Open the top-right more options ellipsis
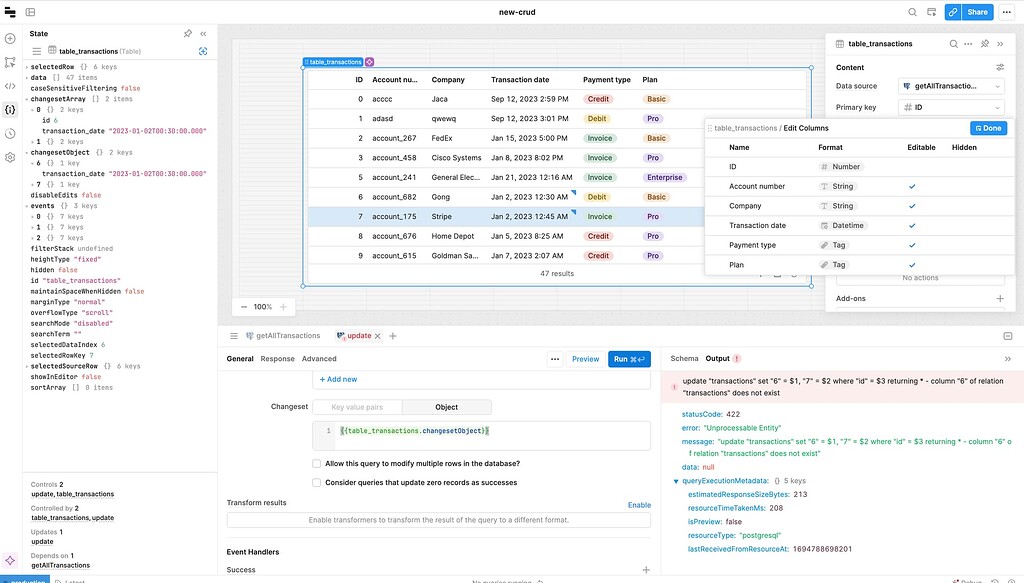 coord(1006,12)
